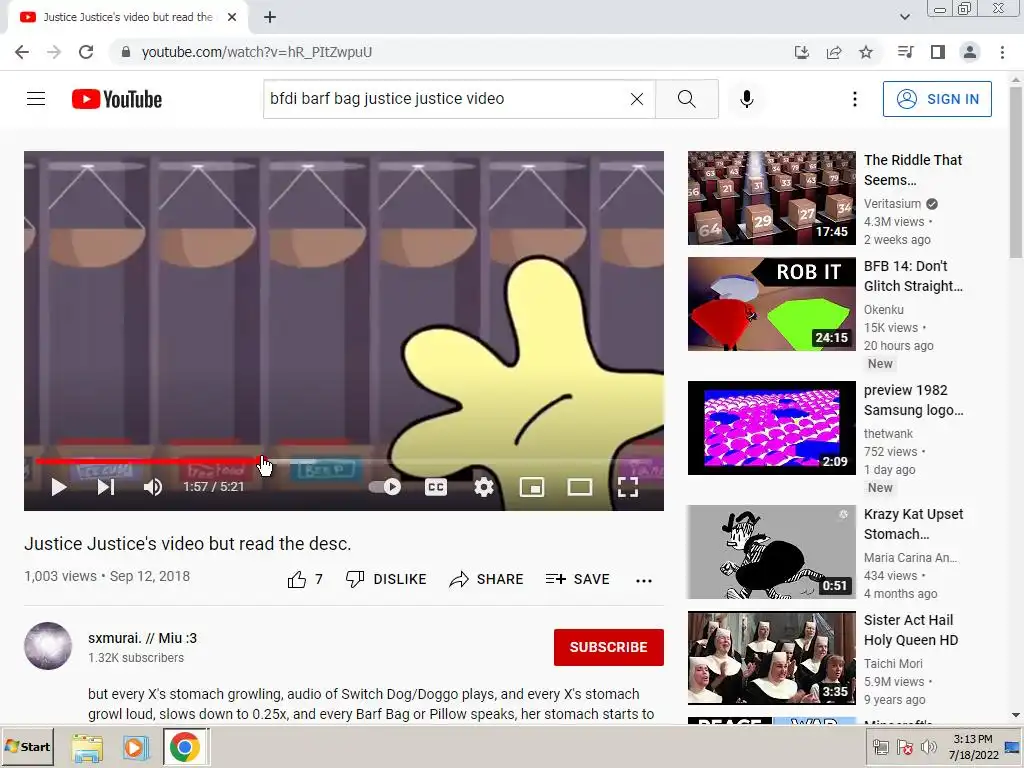Open channel name sxmurai. // Miu :3

[142, 638]
